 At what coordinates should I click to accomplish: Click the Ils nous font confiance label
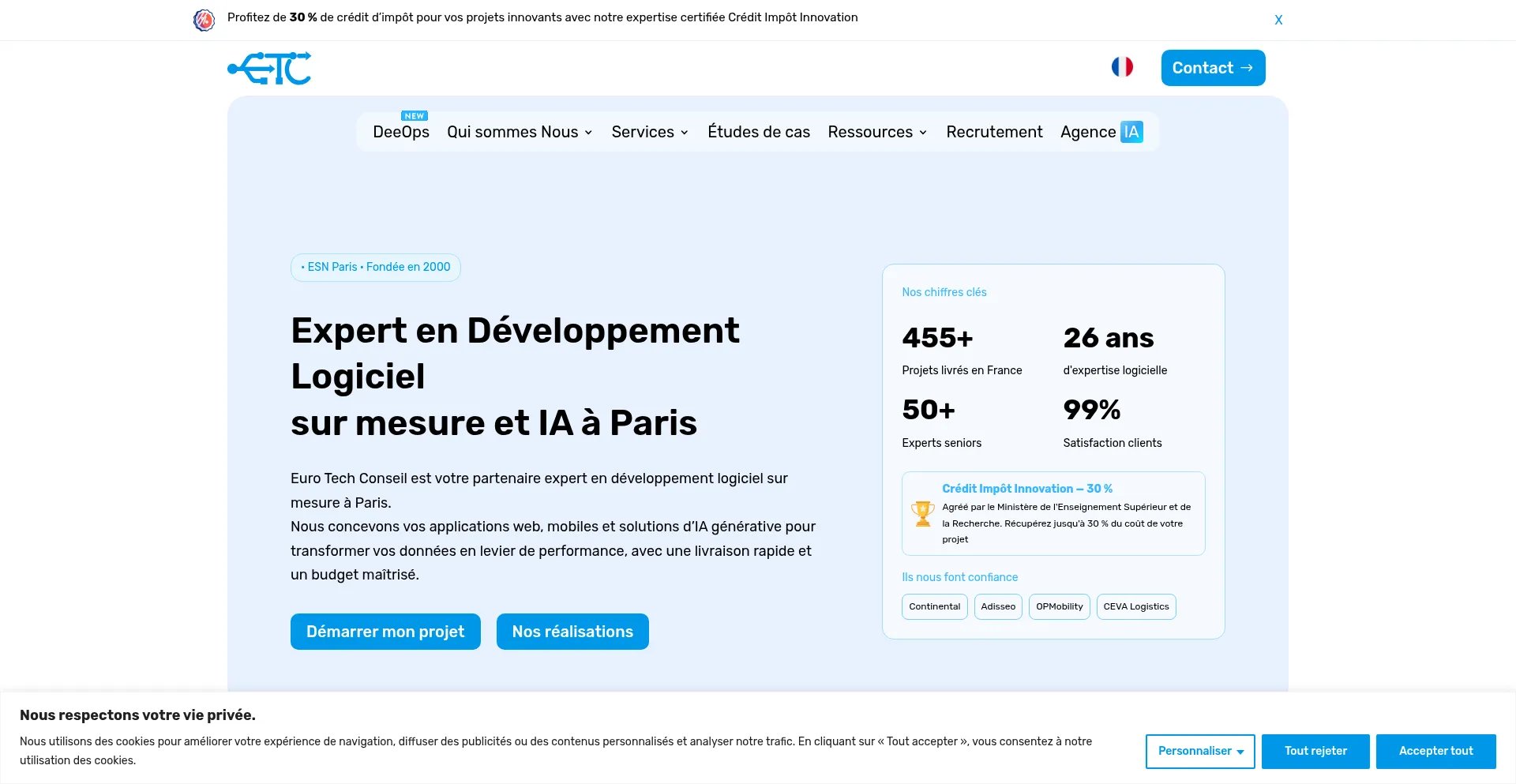coord(960,577)
